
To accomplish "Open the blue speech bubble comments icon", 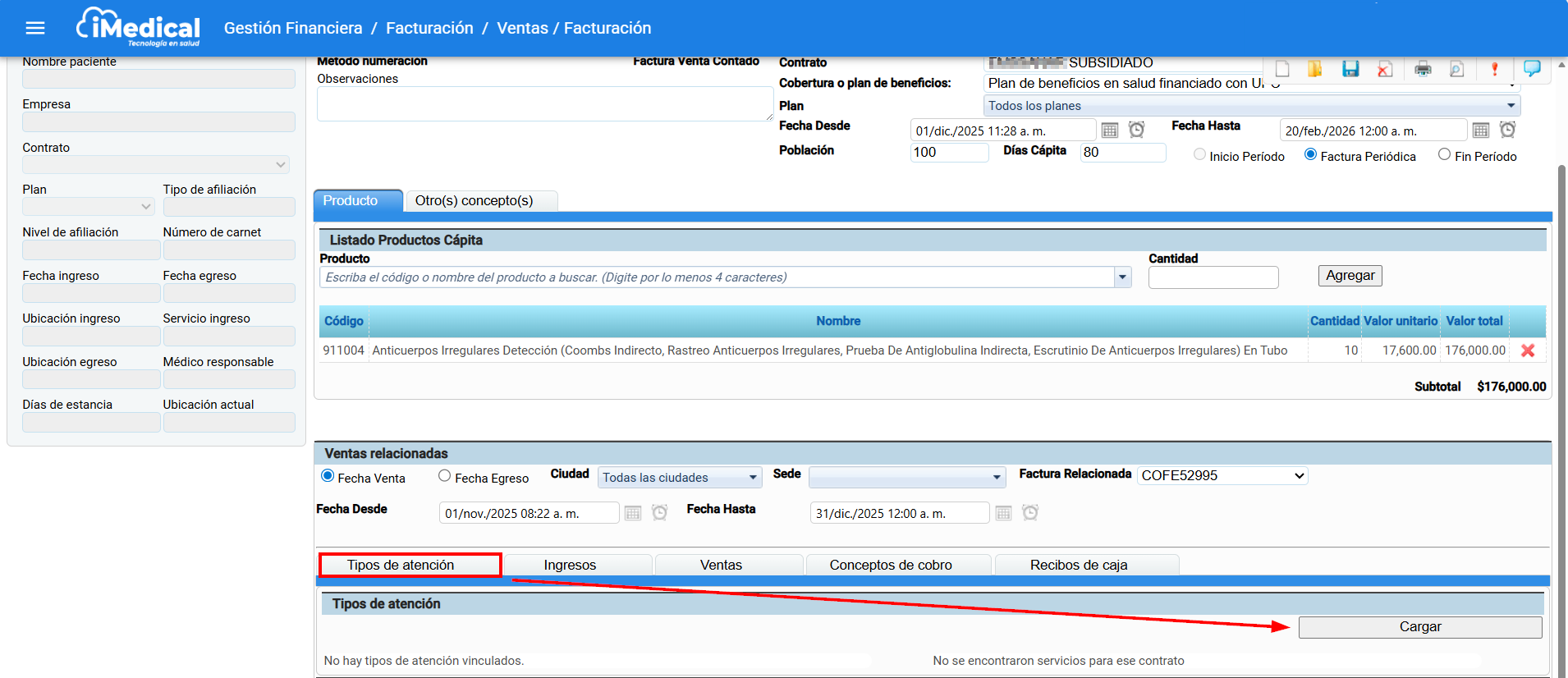I will (x=1532, y=68).
